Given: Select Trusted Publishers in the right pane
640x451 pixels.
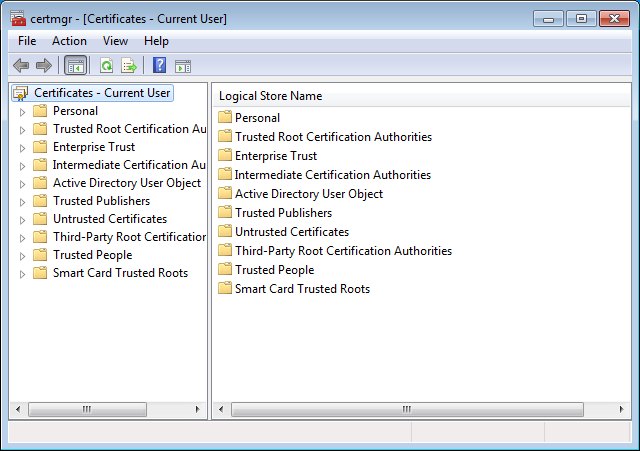Looking at the screenshot, I should pyautogui.click(x=283, y=213).
